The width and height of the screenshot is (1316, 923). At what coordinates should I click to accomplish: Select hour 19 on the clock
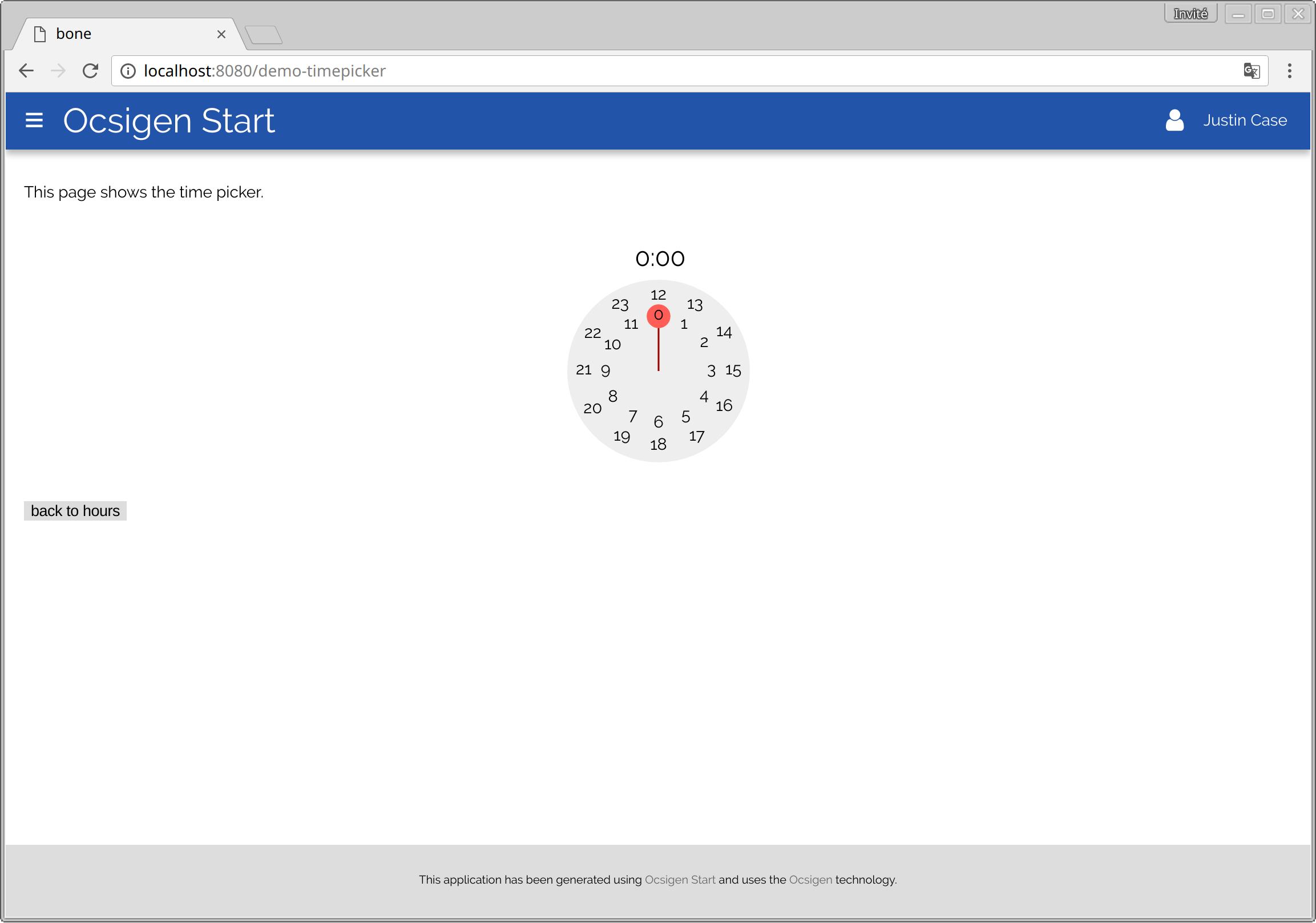click(621, 436)
